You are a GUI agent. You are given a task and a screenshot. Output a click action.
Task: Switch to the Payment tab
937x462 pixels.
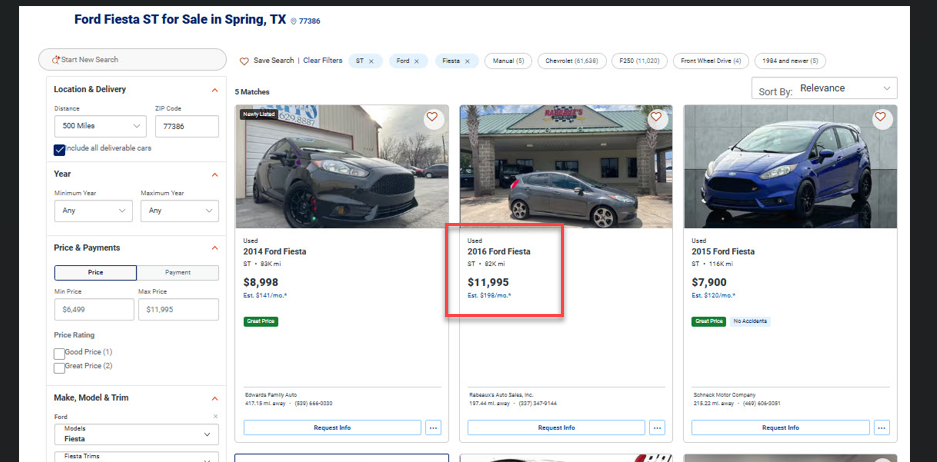(x=177, y=272)
